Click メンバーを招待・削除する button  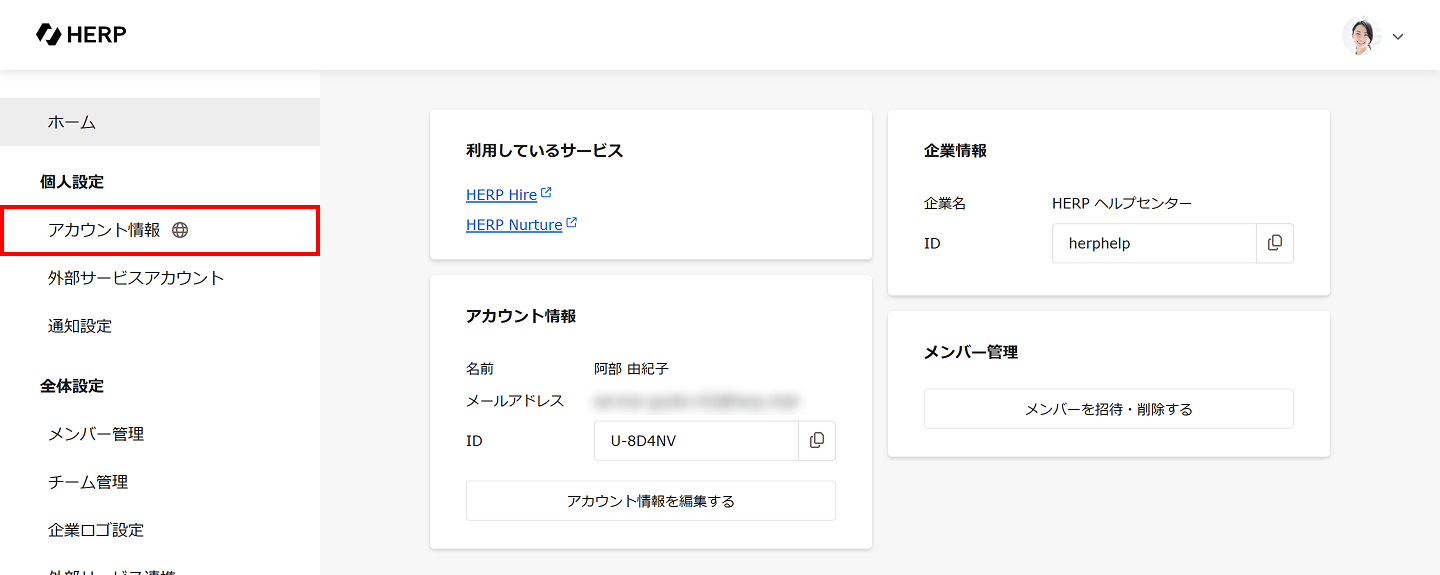pyautogui.click(x=1109, y=409)
